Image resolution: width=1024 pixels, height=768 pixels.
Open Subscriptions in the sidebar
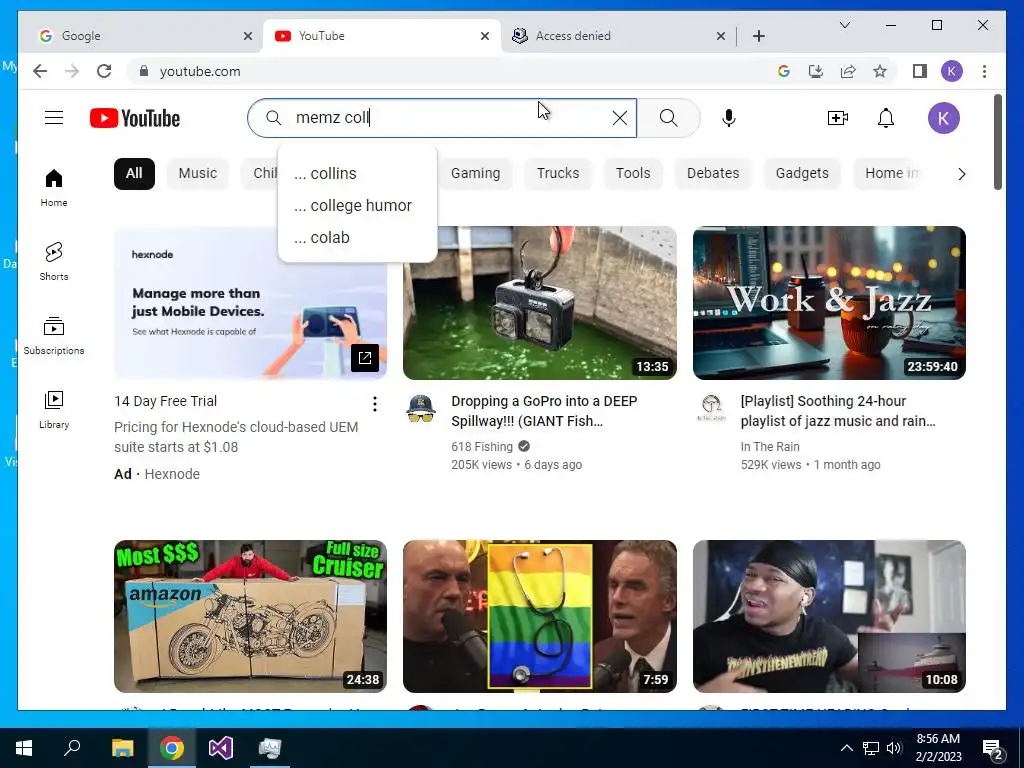click(54, 336)
